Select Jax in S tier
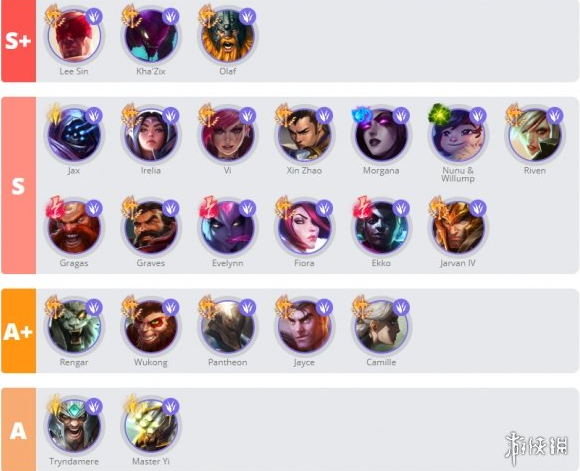Viewport: 580px width, 471px height. pos(74,135)
